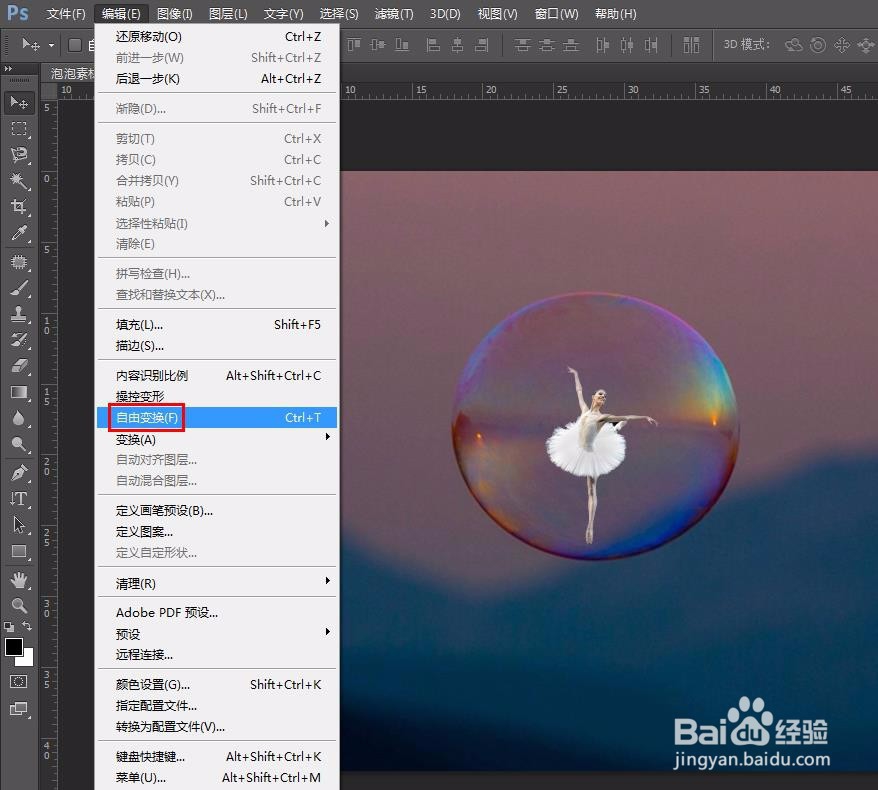
Task: Click the 3D rotate mode icon
Action: pos(794,45)
